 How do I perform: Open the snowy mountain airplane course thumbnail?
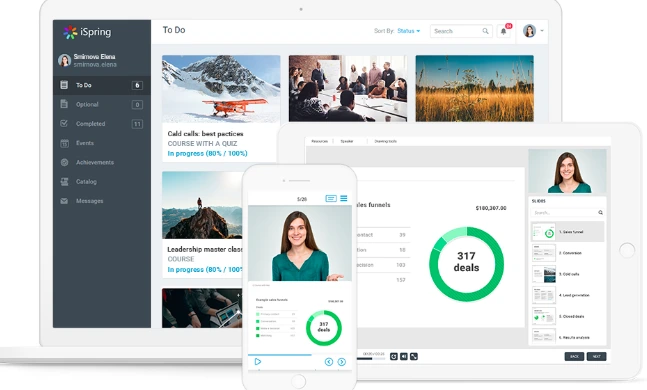tap(221, 89)
